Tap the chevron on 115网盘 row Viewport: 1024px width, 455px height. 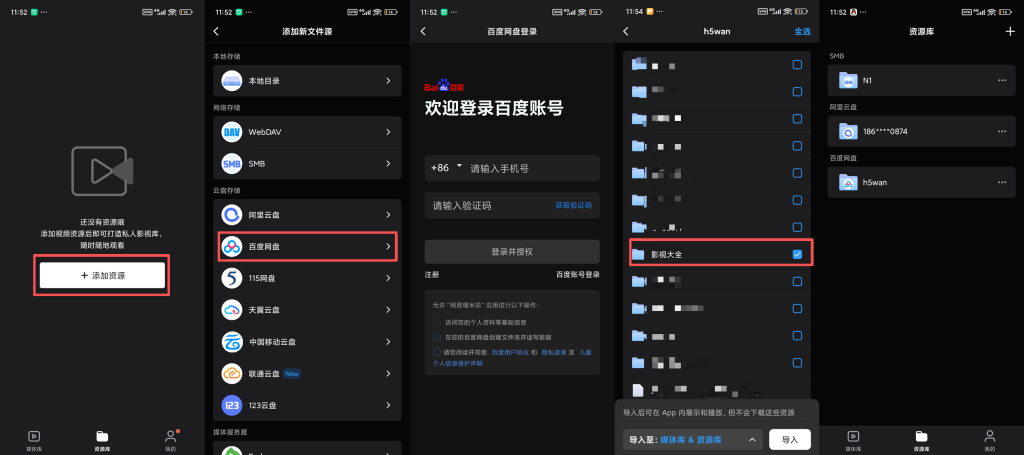point(388,278)
